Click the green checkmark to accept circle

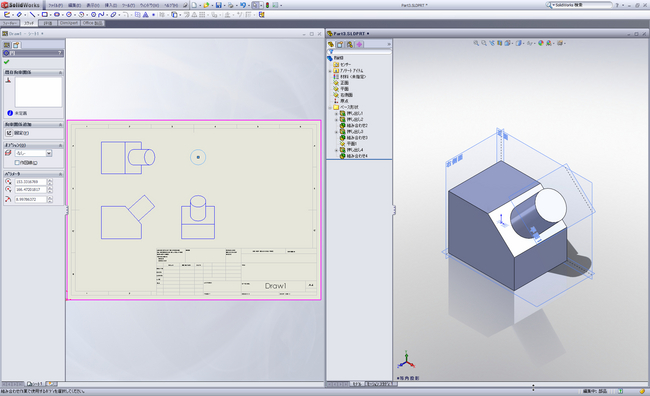(x=6, y=62)
